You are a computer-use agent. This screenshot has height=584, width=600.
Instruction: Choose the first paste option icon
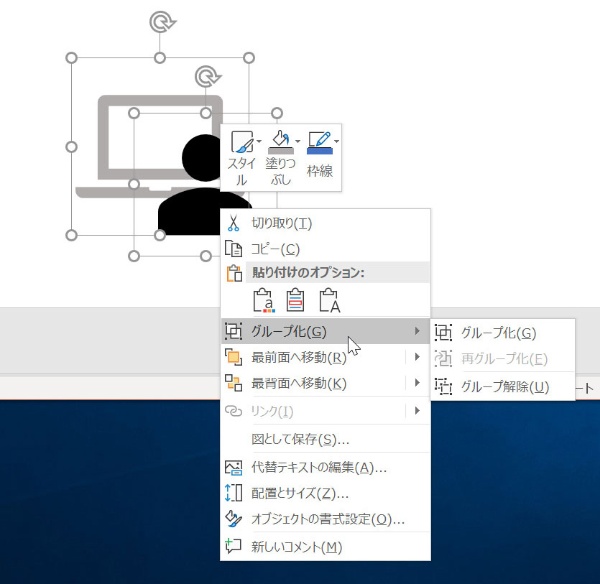pos(263,299)
